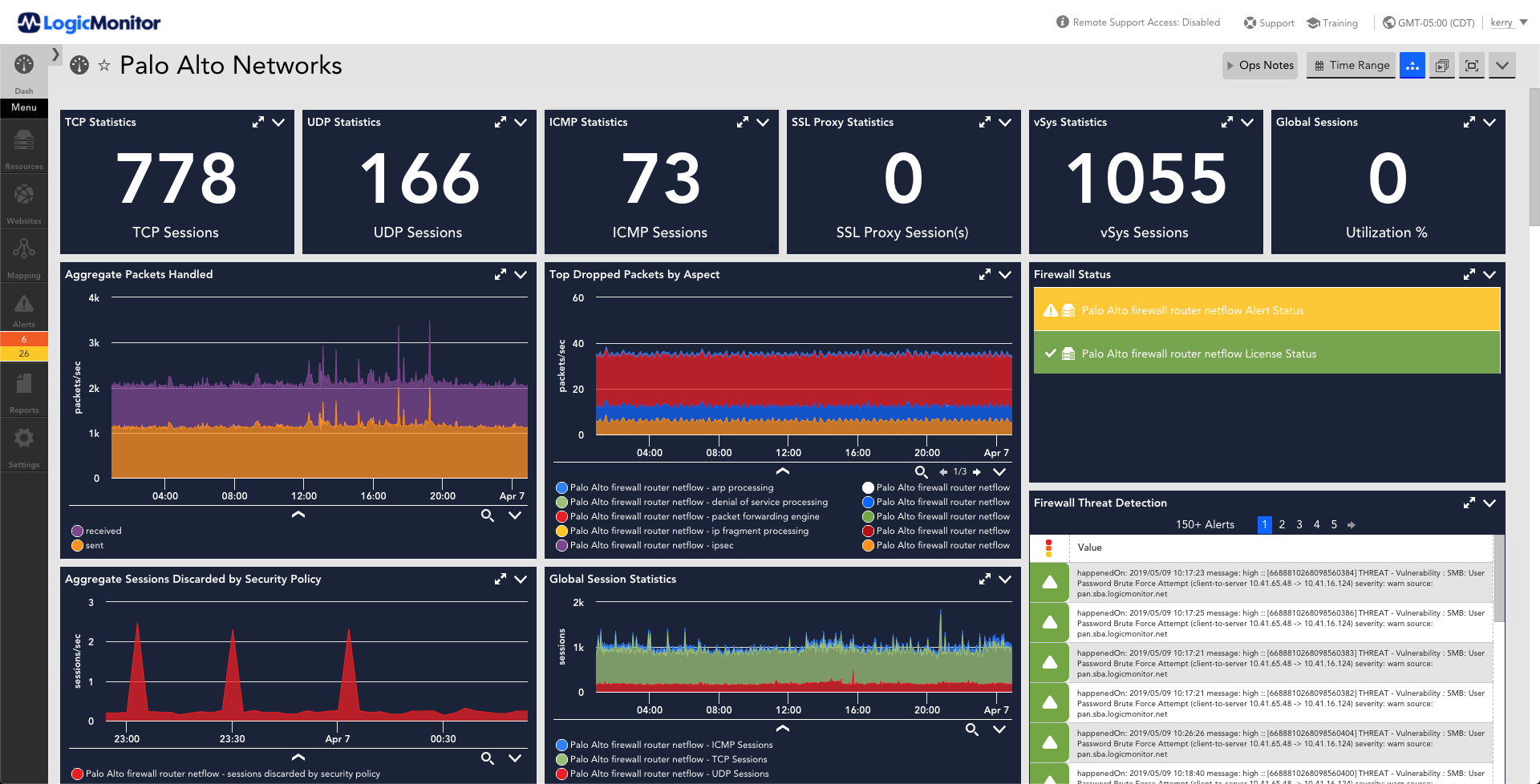1540x784 pixels.
Task: Open the Websites section
Action: click(x=23, y=200)
